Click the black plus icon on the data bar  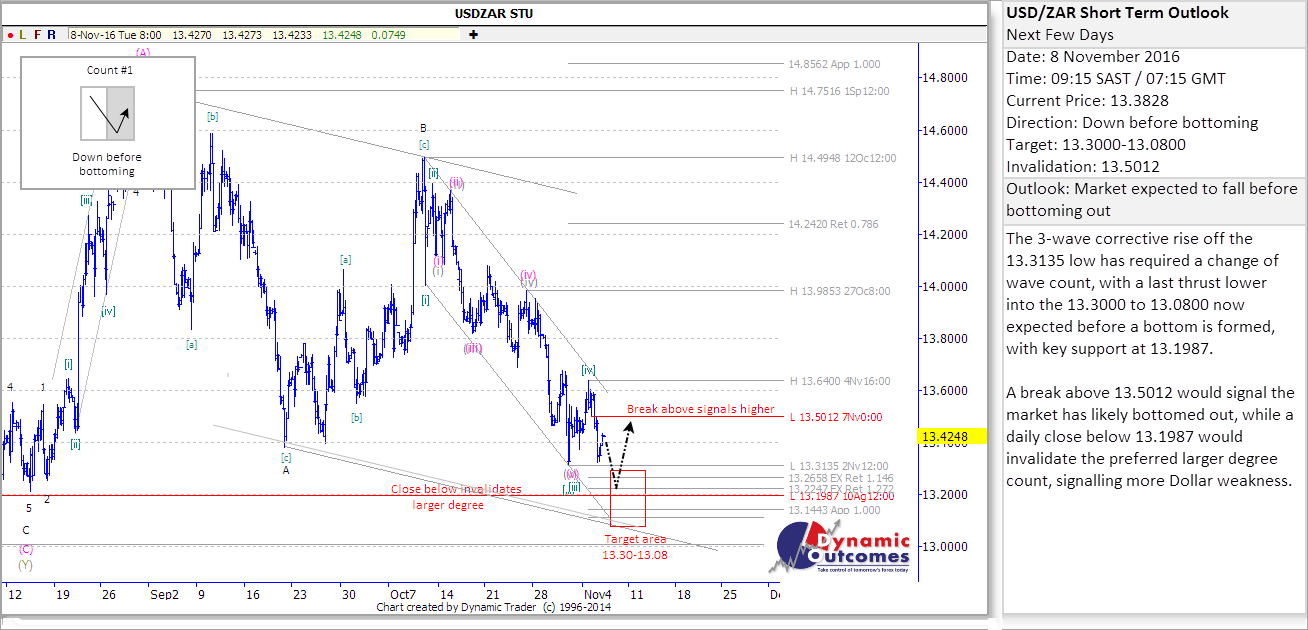click(473, 34)
